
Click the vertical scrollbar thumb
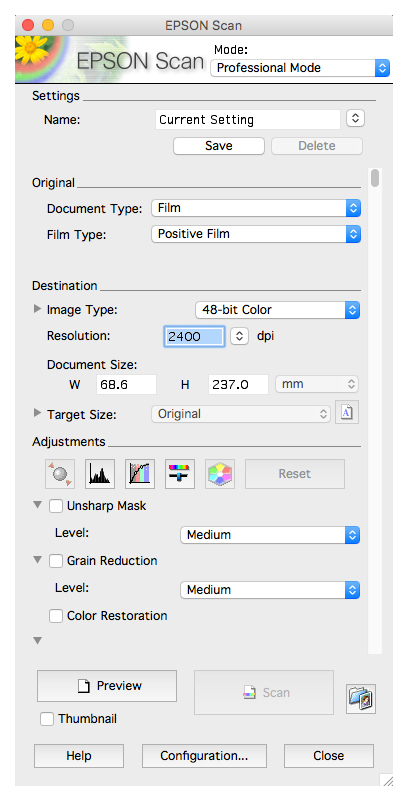(375, 178)
